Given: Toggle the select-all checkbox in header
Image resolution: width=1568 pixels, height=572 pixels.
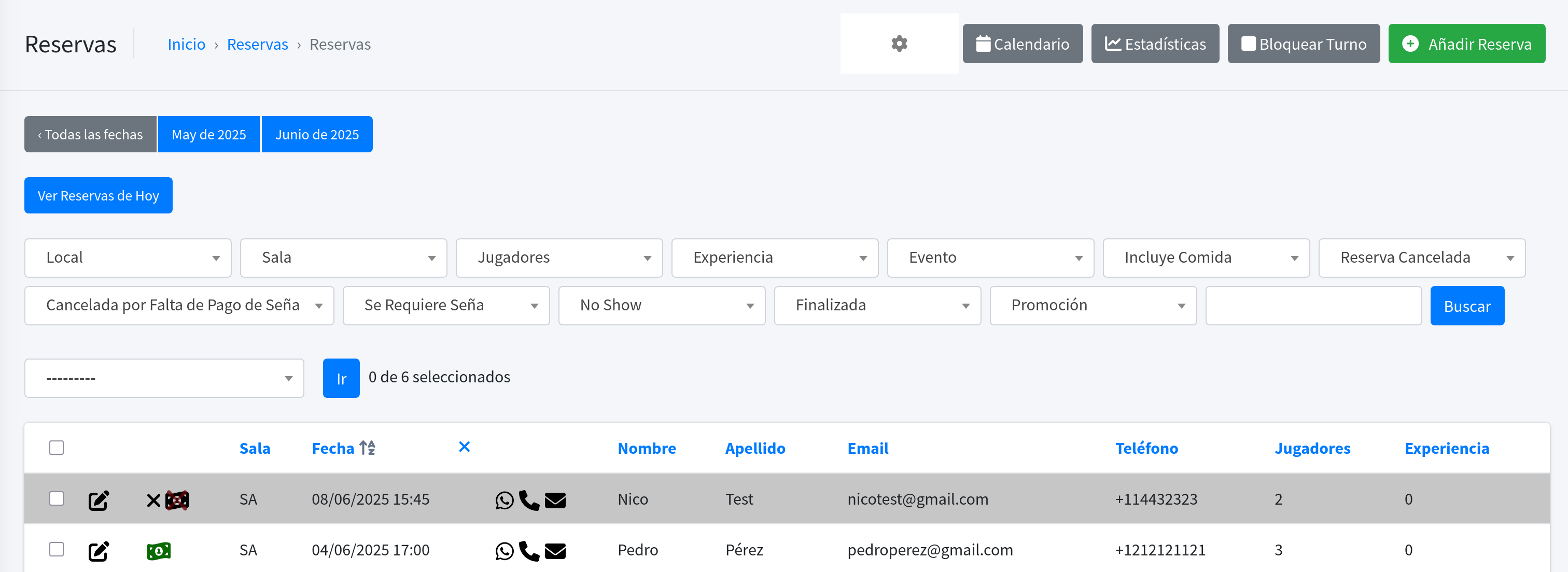Looking at the screenshot, I should [57, 448].
